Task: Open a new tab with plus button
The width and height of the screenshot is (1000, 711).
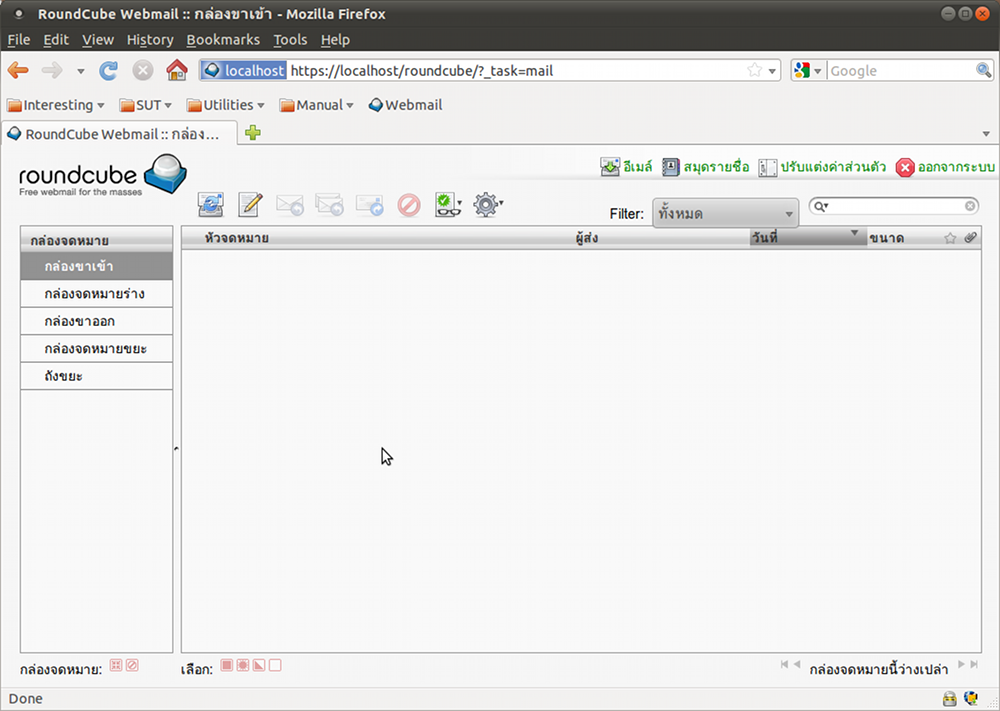Action: click(x=253, y=133)
